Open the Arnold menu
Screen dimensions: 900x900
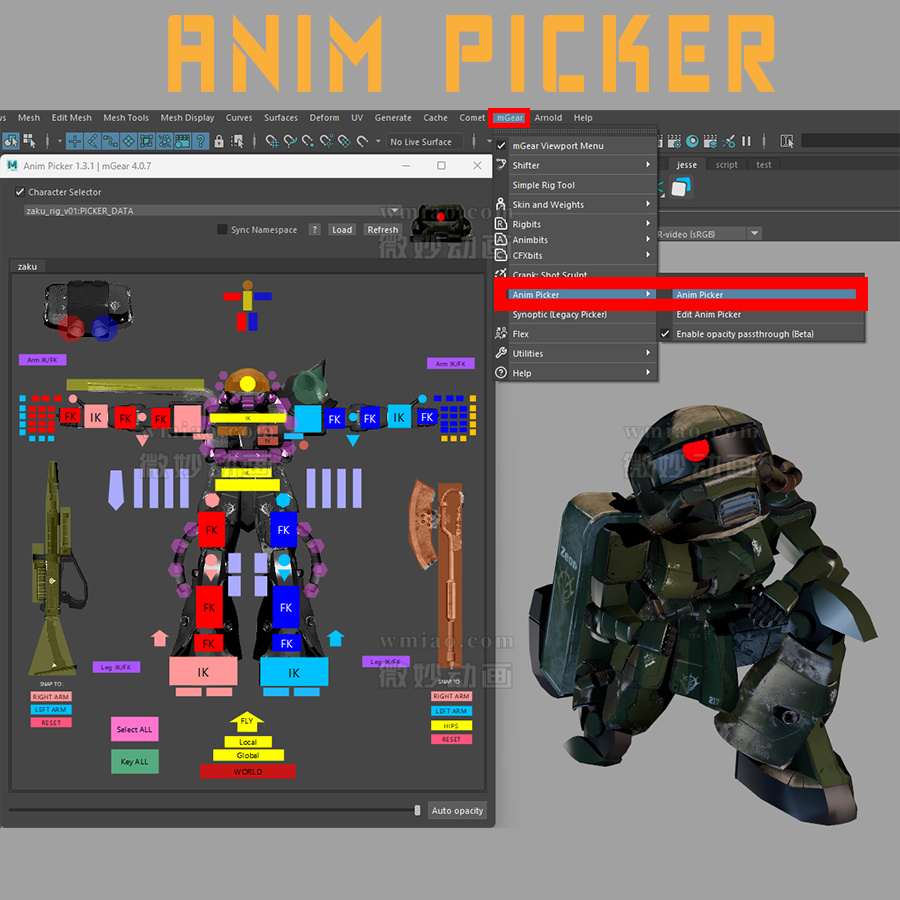tap(548, 117)
